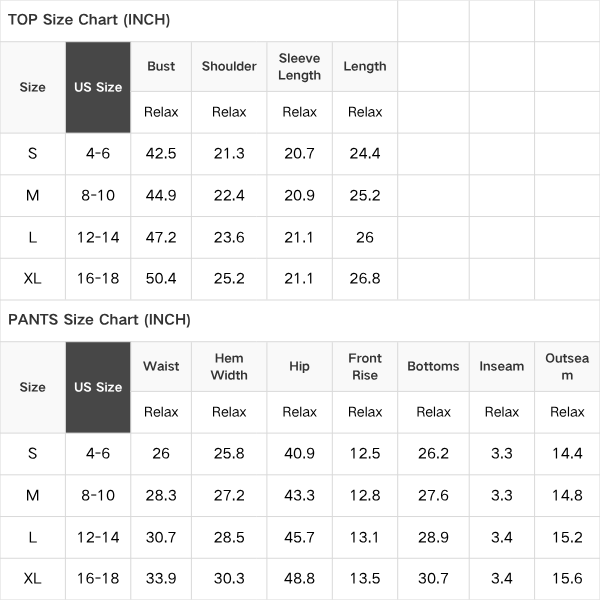The width and height of the screenshot is (600, 600).
Task: Select the dark US Size header in top chart
Action: coord(98,87)
